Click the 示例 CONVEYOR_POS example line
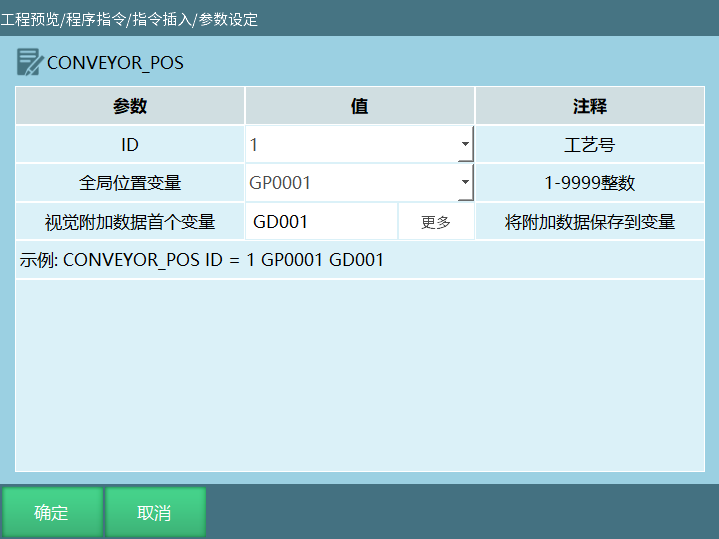 click(202, 260)
